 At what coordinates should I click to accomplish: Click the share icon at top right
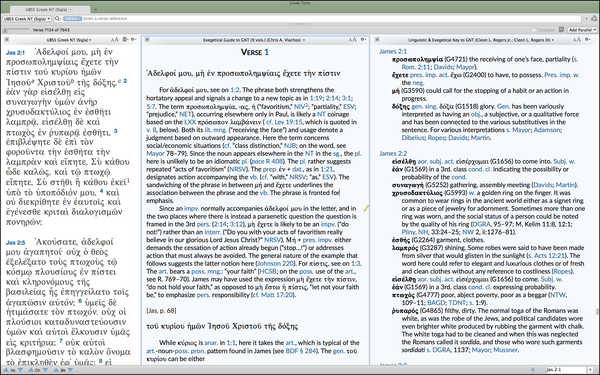pyautogui.click(x=594, y=18)
